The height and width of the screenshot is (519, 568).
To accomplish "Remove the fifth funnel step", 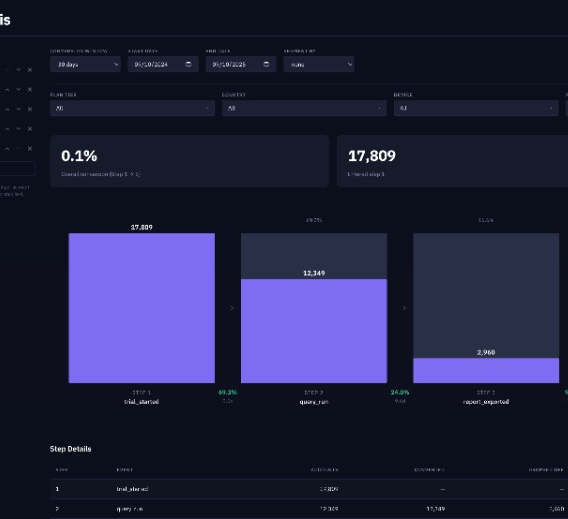I will point(30,148).
